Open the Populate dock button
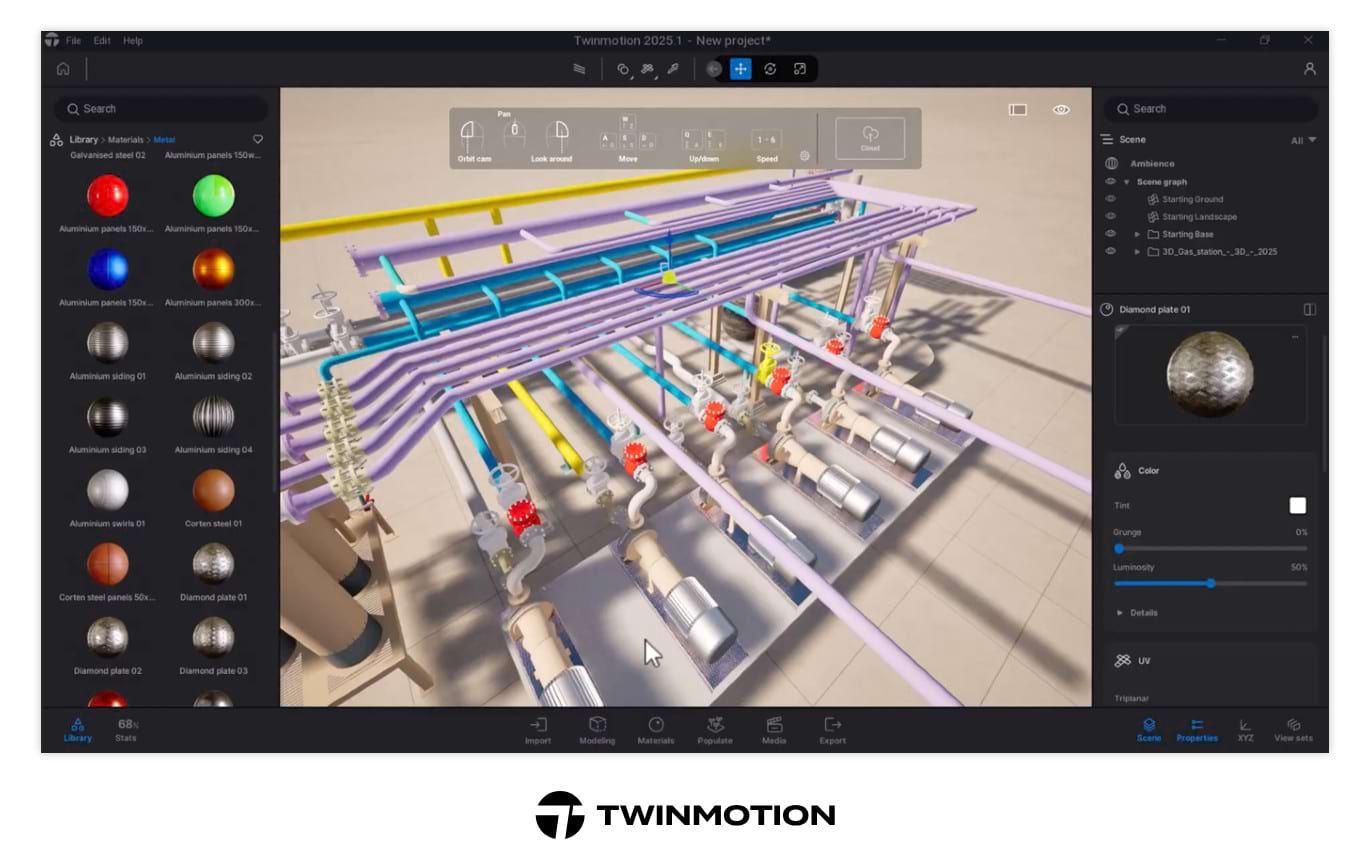This screenshot has width=1370, height=860. (715, 730)
